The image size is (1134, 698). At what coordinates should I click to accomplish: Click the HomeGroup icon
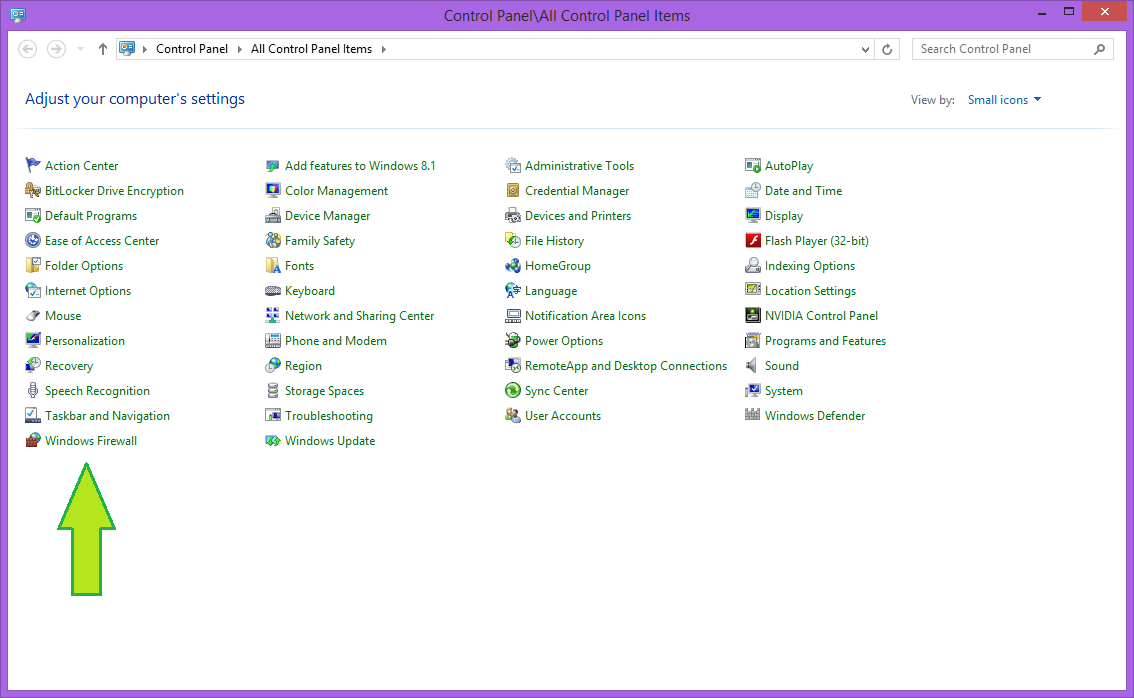pyautogui.click(x=513, y=265)
